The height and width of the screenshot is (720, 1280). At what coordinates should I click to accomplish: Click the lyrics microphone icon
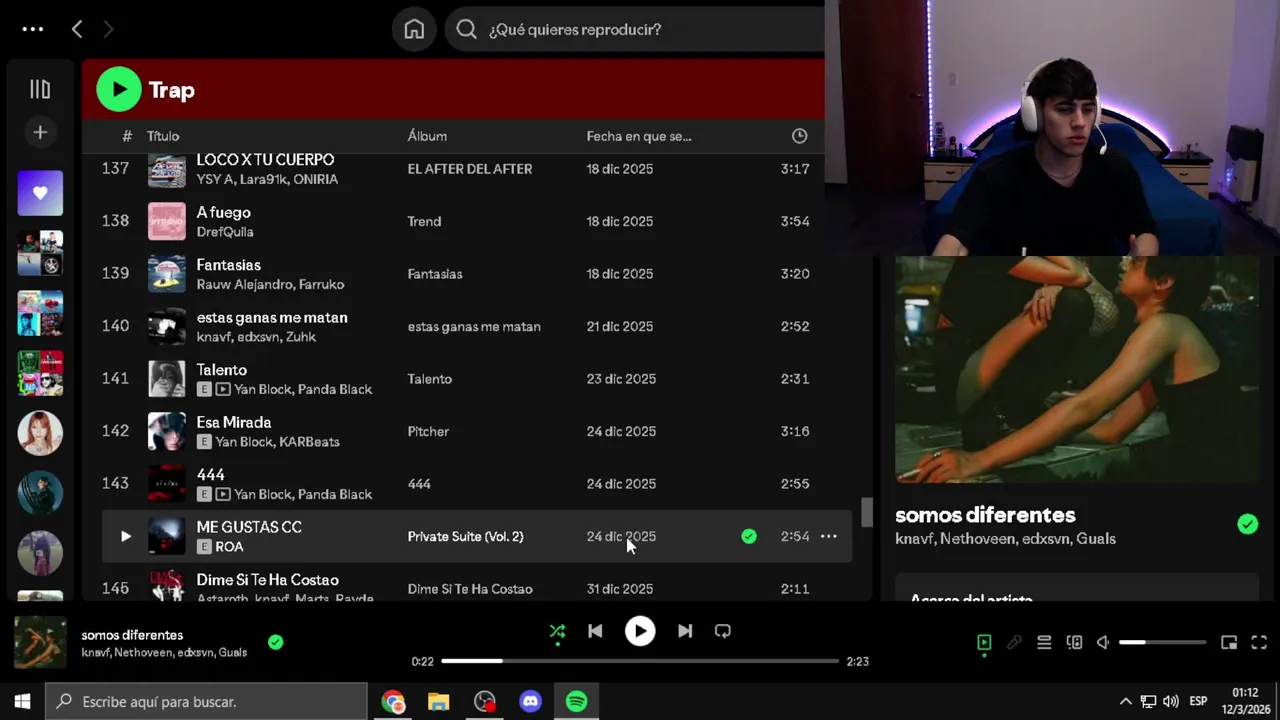[x=1014, y=642]
